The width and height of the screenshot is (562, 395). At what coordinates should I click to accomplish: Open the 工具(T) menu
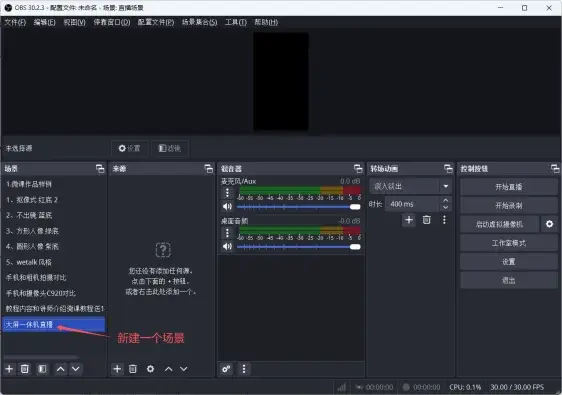click(x=235, y=22)
